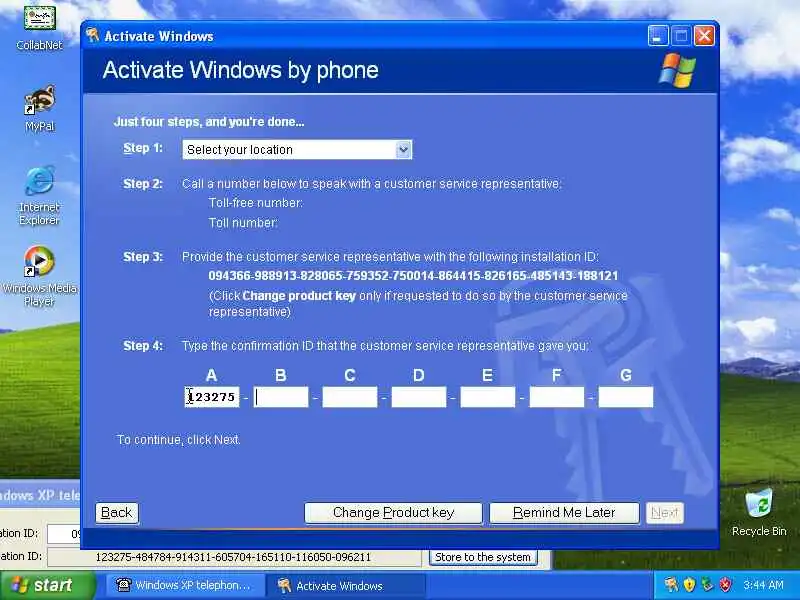Image resolution: width=800 pixels, height=600 pixels.
Task: Click the confirmation ID field in background window
Action: (235, 557)
